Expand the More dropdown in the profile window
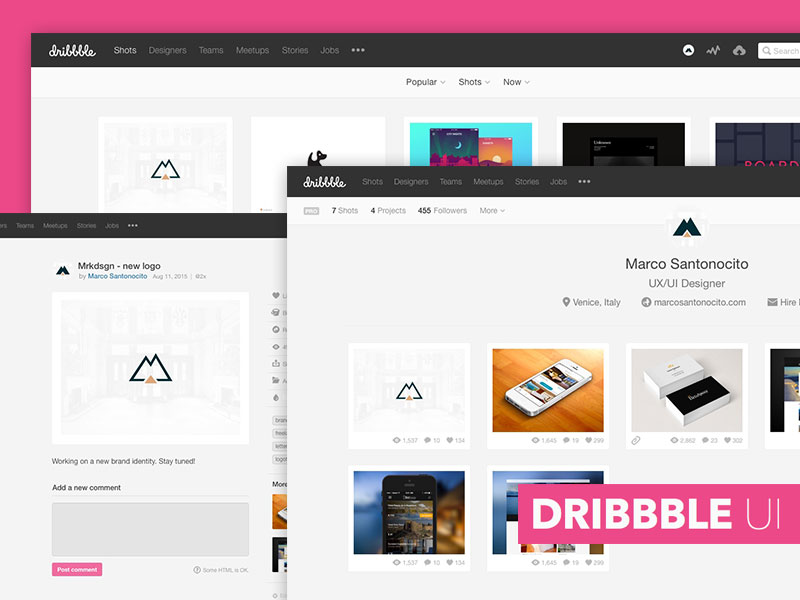 click(492, 211)
